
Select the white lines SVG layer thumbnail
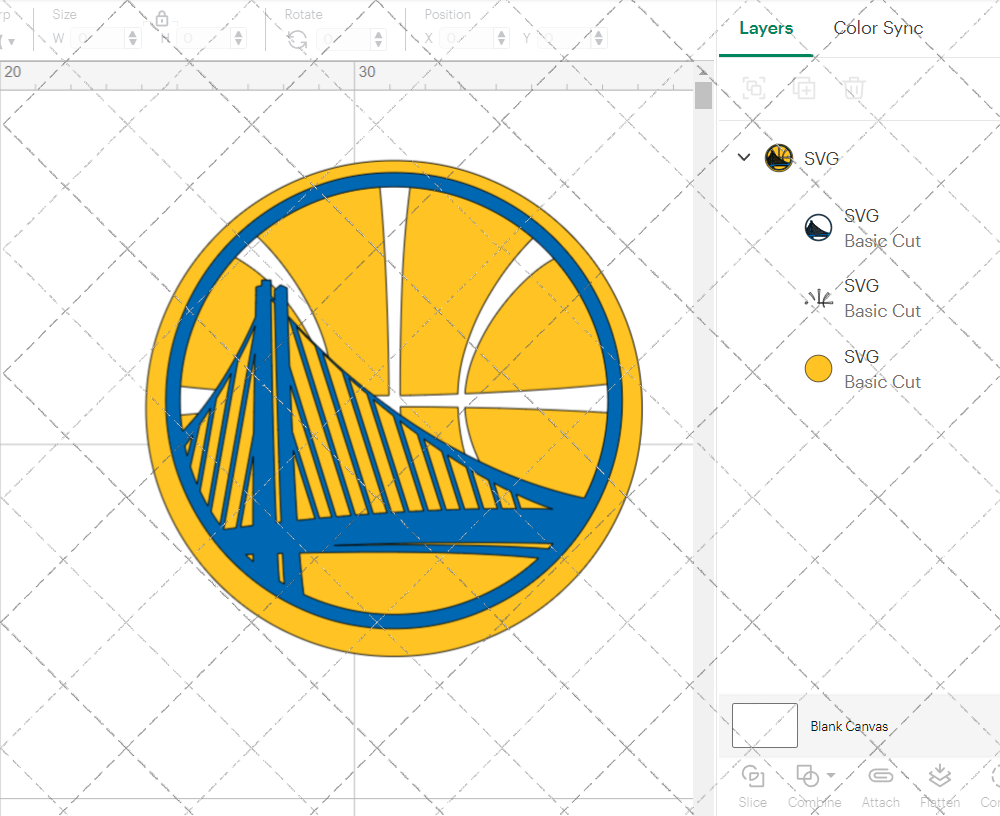[818, 298]
